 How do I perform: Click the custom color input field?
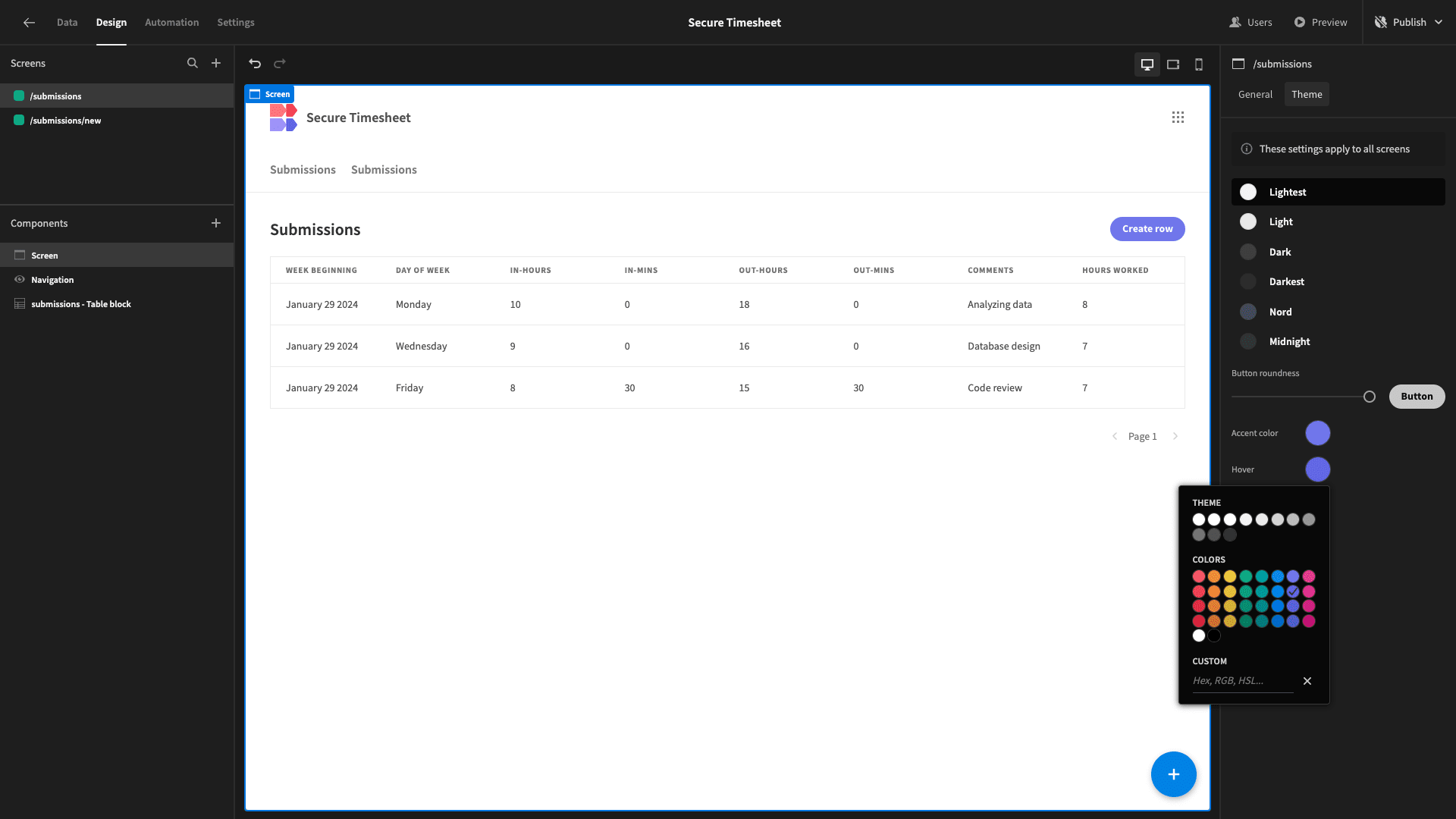click(1242, 681)
